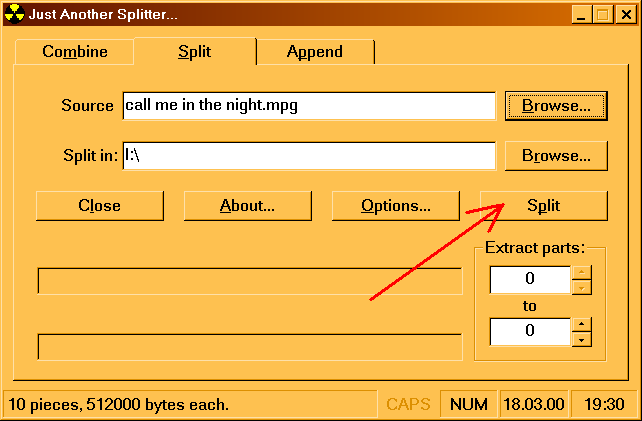The height and width of the screenshot is (421, 642).
Task: Increase the first Extract parts value
Action: [581, 272]
